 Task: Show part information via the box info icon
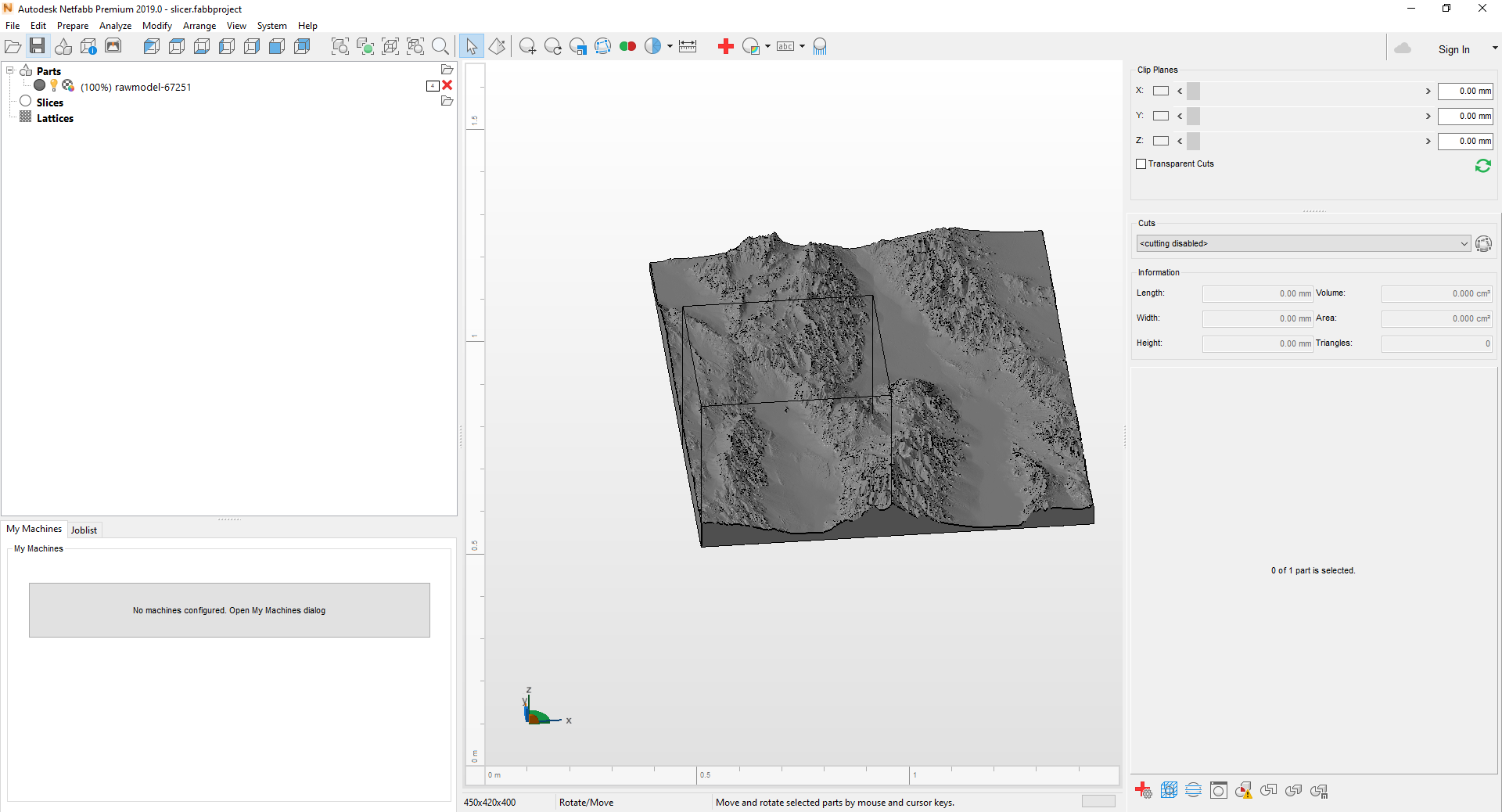coord(88,47)
